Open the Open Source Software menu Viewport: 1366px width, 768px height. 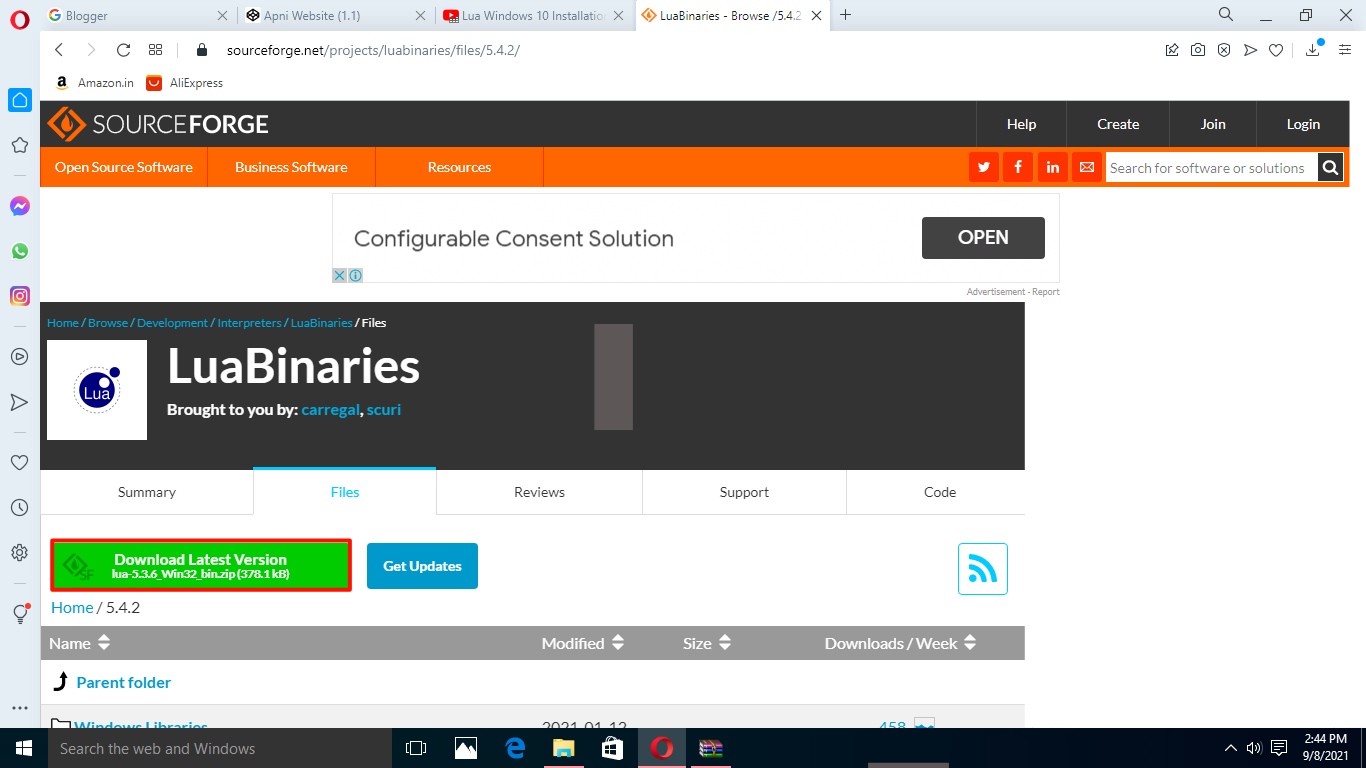pyautogui.click(x=123, y=167)
